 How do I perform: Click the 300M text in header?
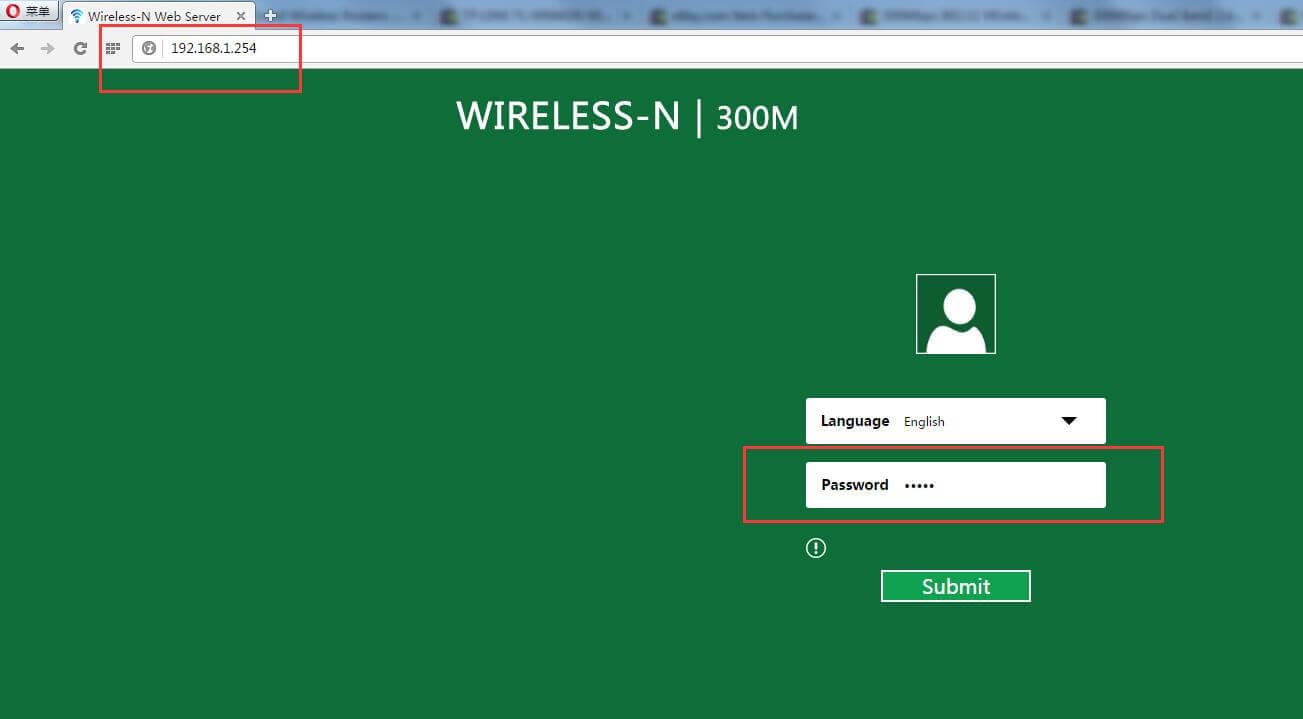(757, 118)
